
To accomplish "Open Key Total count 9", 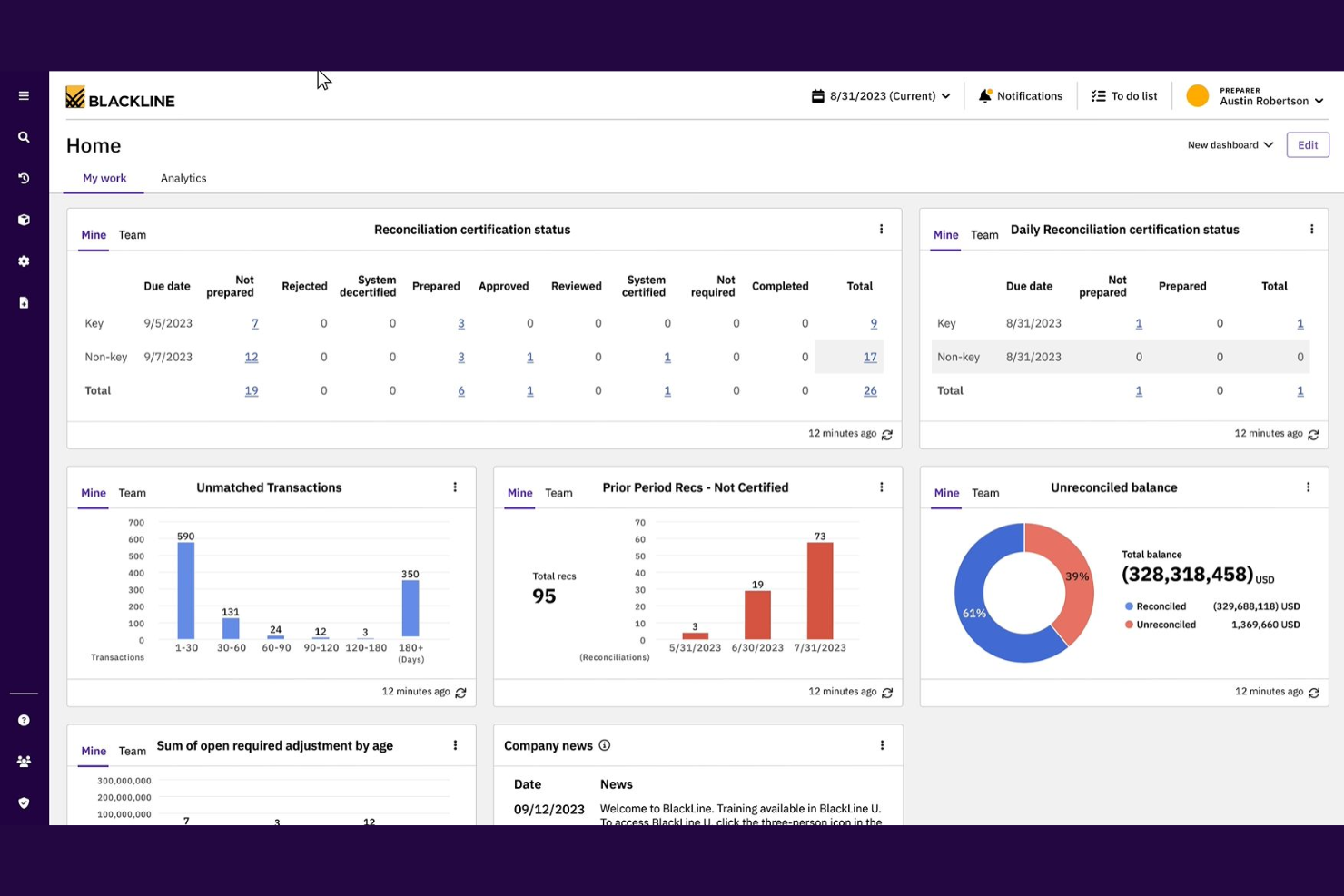I will [x=874, y=323].
